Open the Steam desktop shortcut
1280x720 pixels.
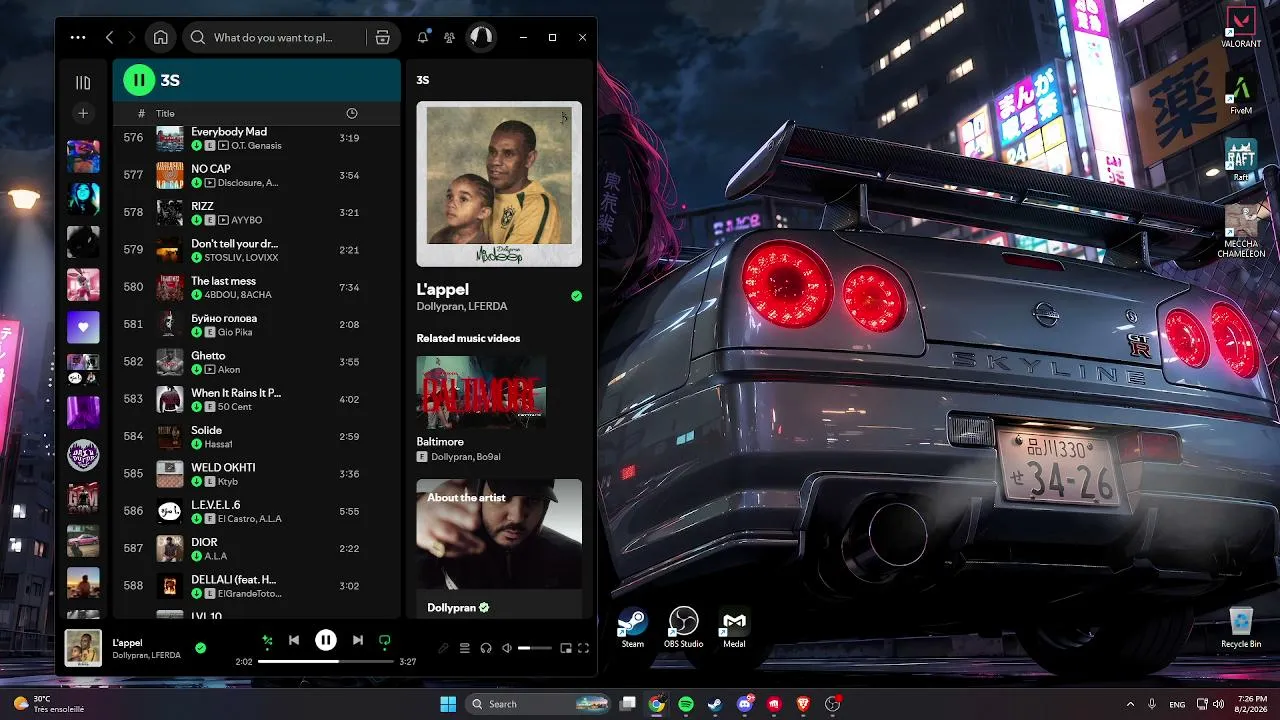click(633, 628)
